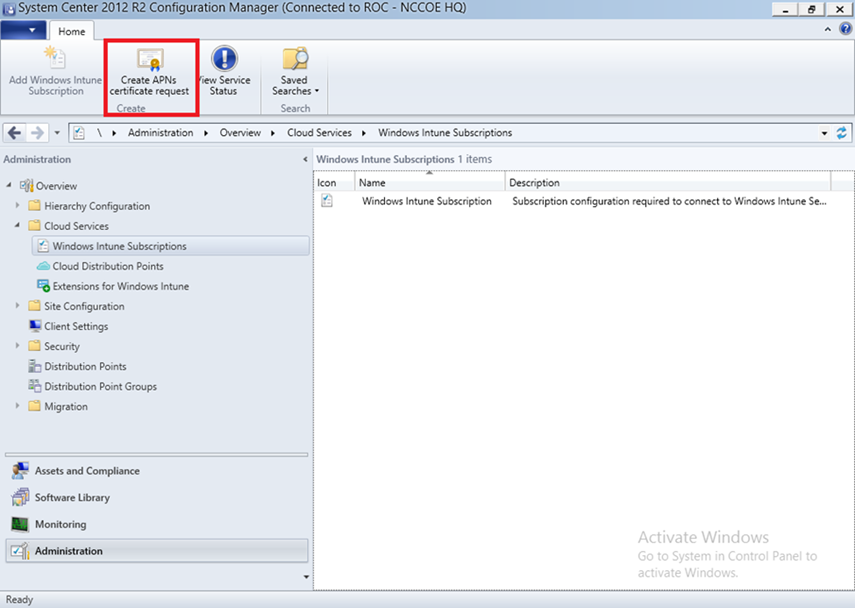Viewport: 855px width, 608px height.
Task: Select Windows Intune Subscriptions tree node
Action: tap(171, 246)
